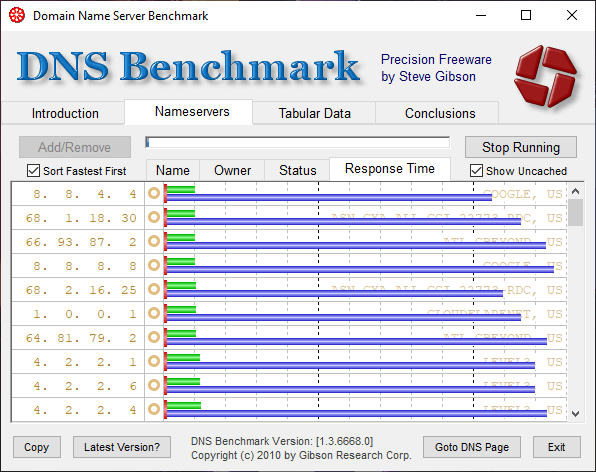Select the Response Time column tab
This screenshot has height=472, width=596.
coord(390,168)
